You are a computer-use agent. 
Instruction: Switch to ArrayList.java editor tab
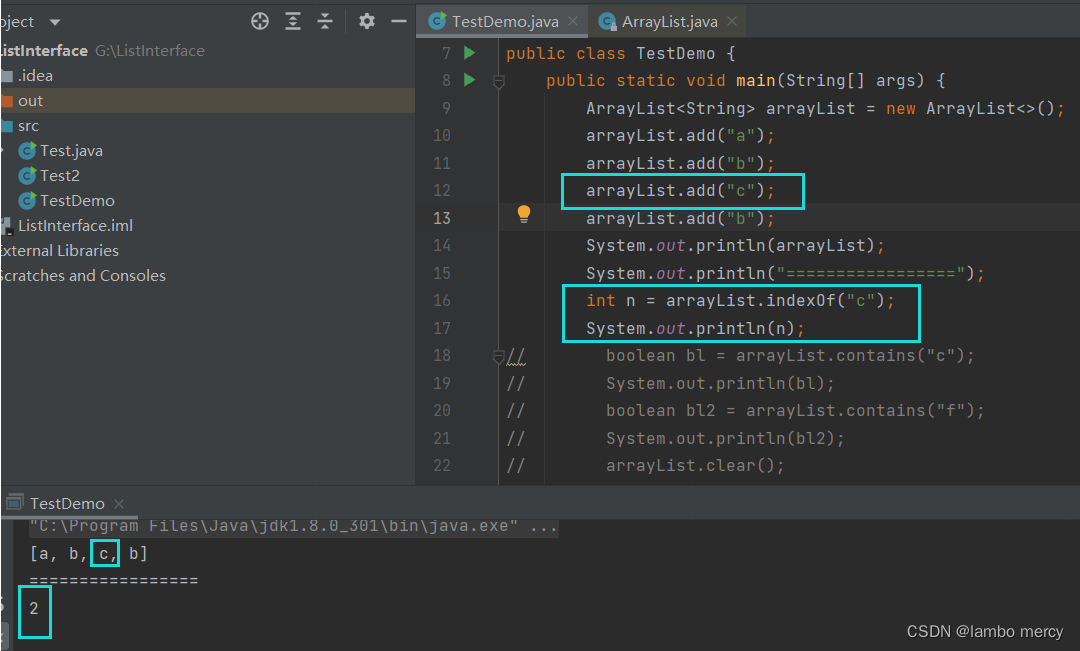pyautogui.click(x=669, y=21)
